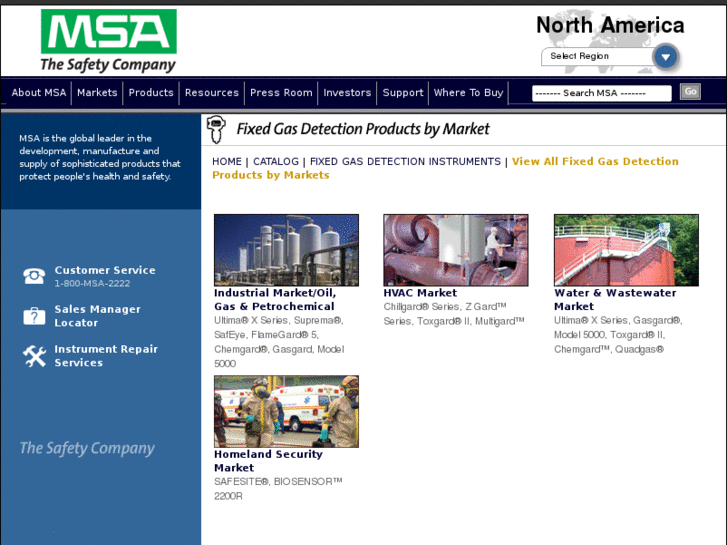Open the Resources menu
The height and width of the screenshot is (545, 727).
211,93
